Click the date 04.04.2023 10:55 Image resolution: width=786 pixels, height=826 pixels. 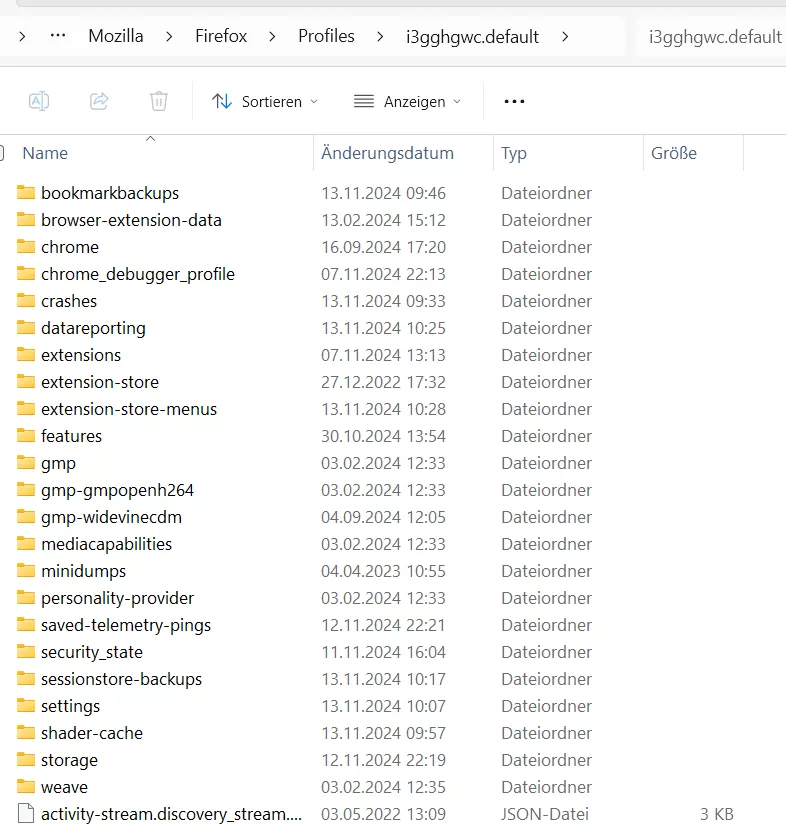pos(384,571)
